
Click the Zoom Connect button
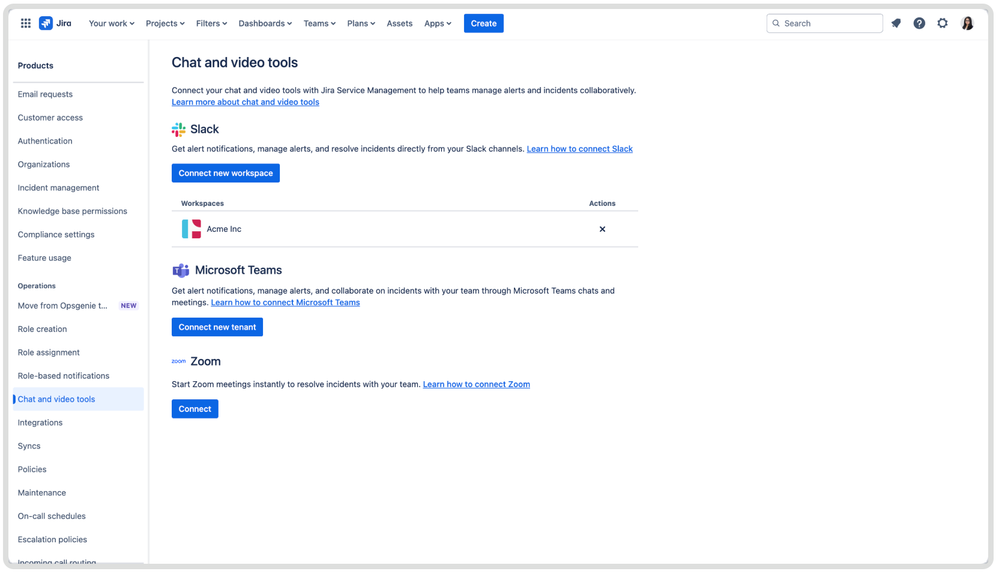tap(195, 409)
